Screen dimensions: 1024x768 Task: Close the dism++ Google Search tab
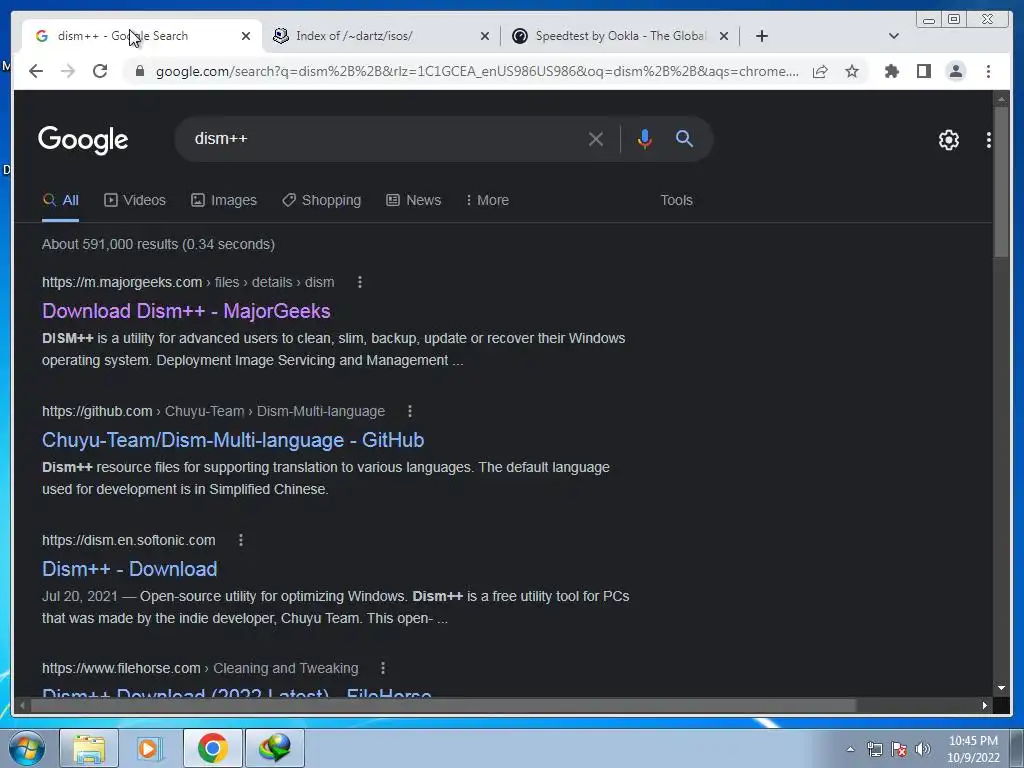[246, 36]
